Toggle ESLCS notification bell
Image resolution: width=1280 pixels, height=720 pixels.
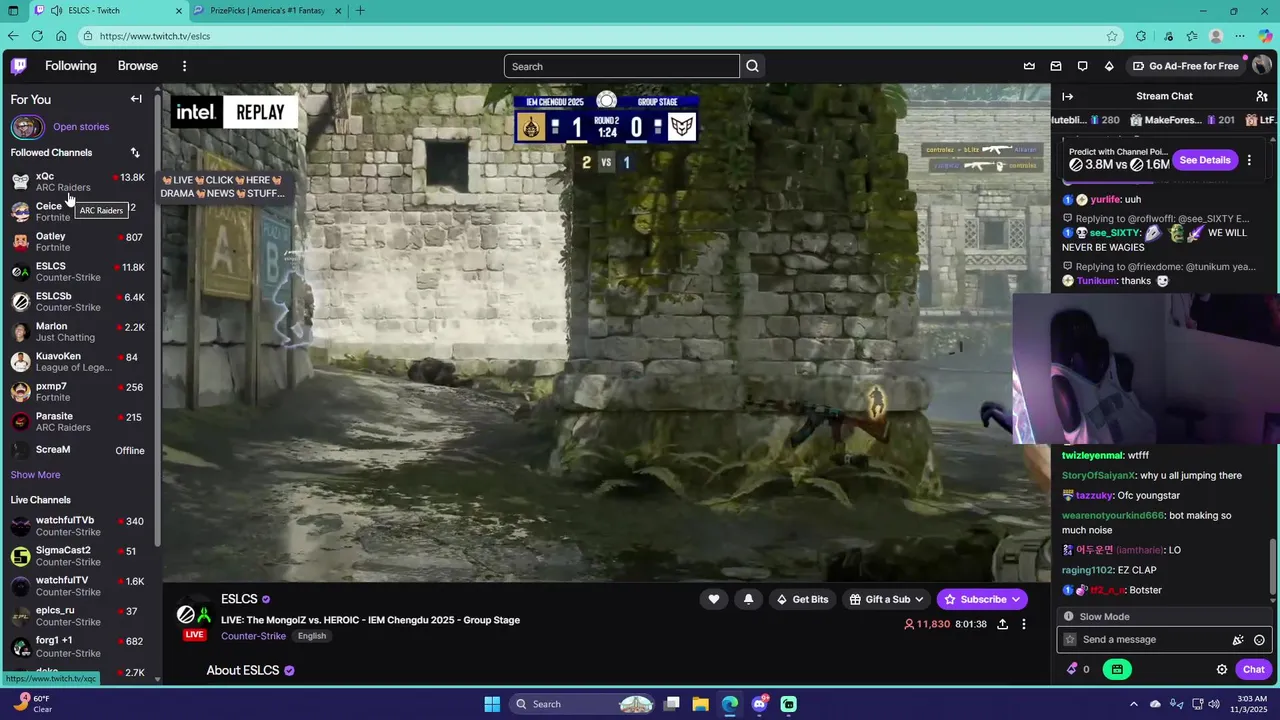[748, 599]
